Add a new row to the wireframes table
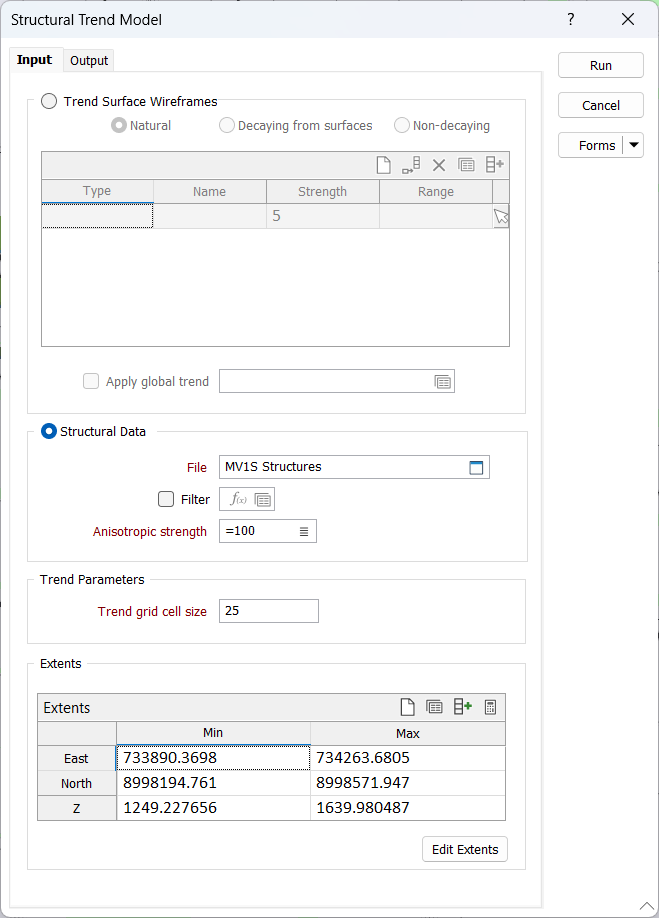This screenshot has width=659, height=918. (496, 164)
